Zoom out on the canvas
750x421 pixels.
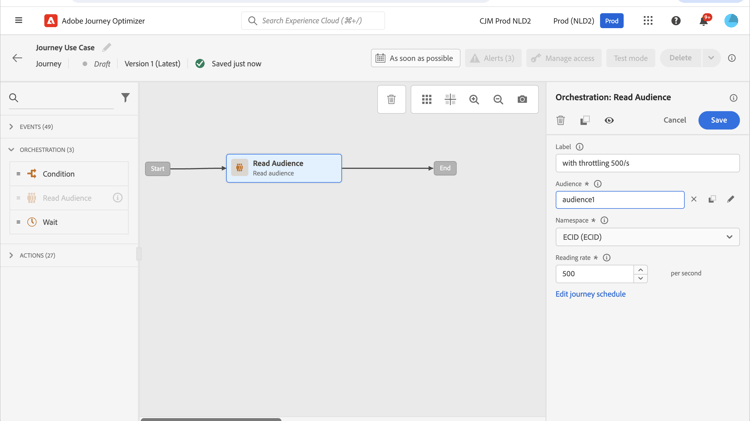[x=498, y=99]
